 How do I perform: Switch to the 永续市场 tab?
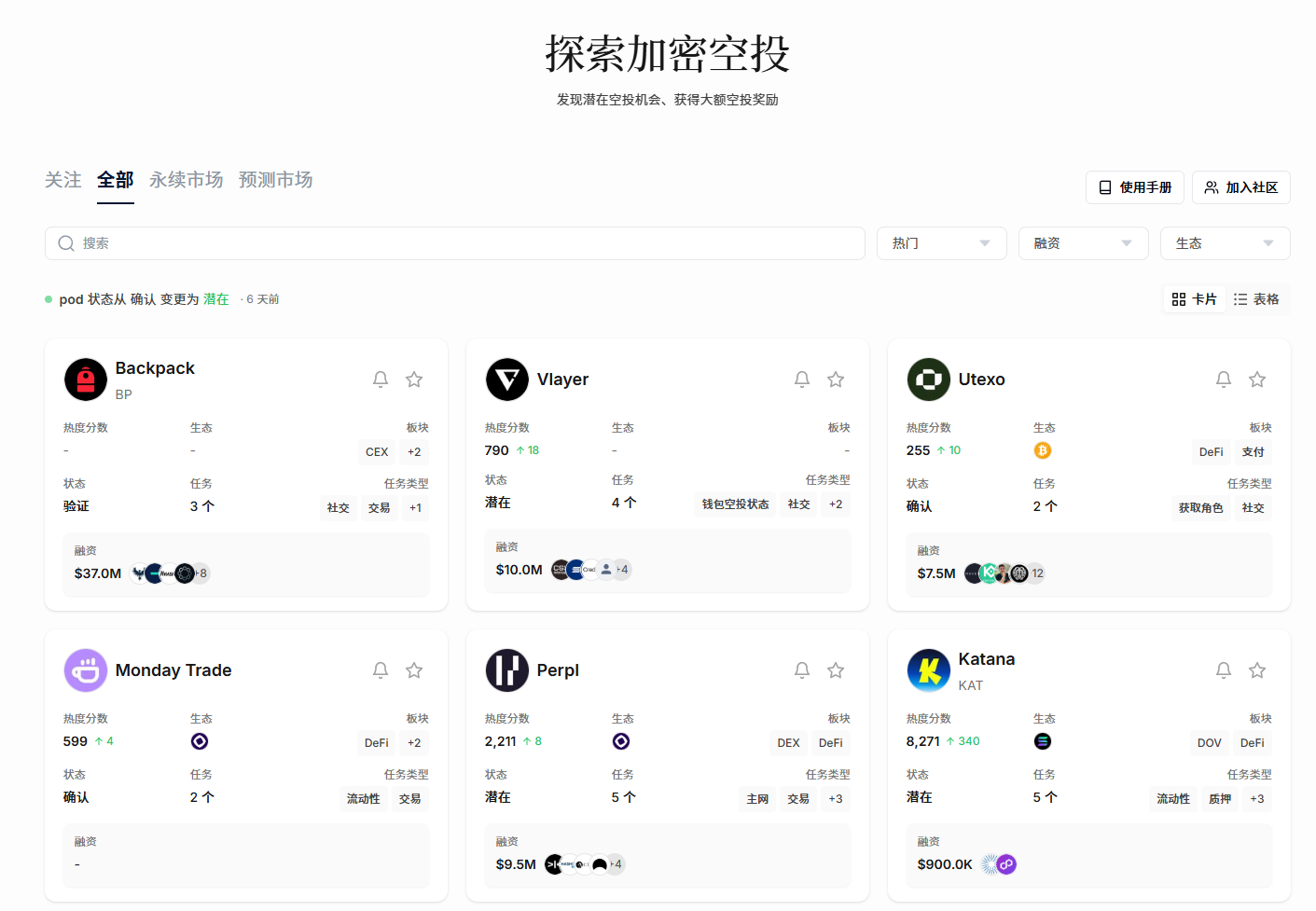click(x=187, y=180)
